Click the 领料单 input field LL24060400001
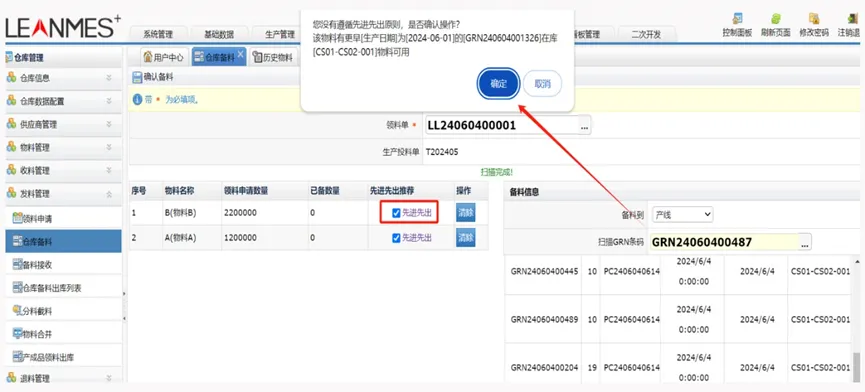This screenshot has width=865, height=392. (x=501, y=126)
